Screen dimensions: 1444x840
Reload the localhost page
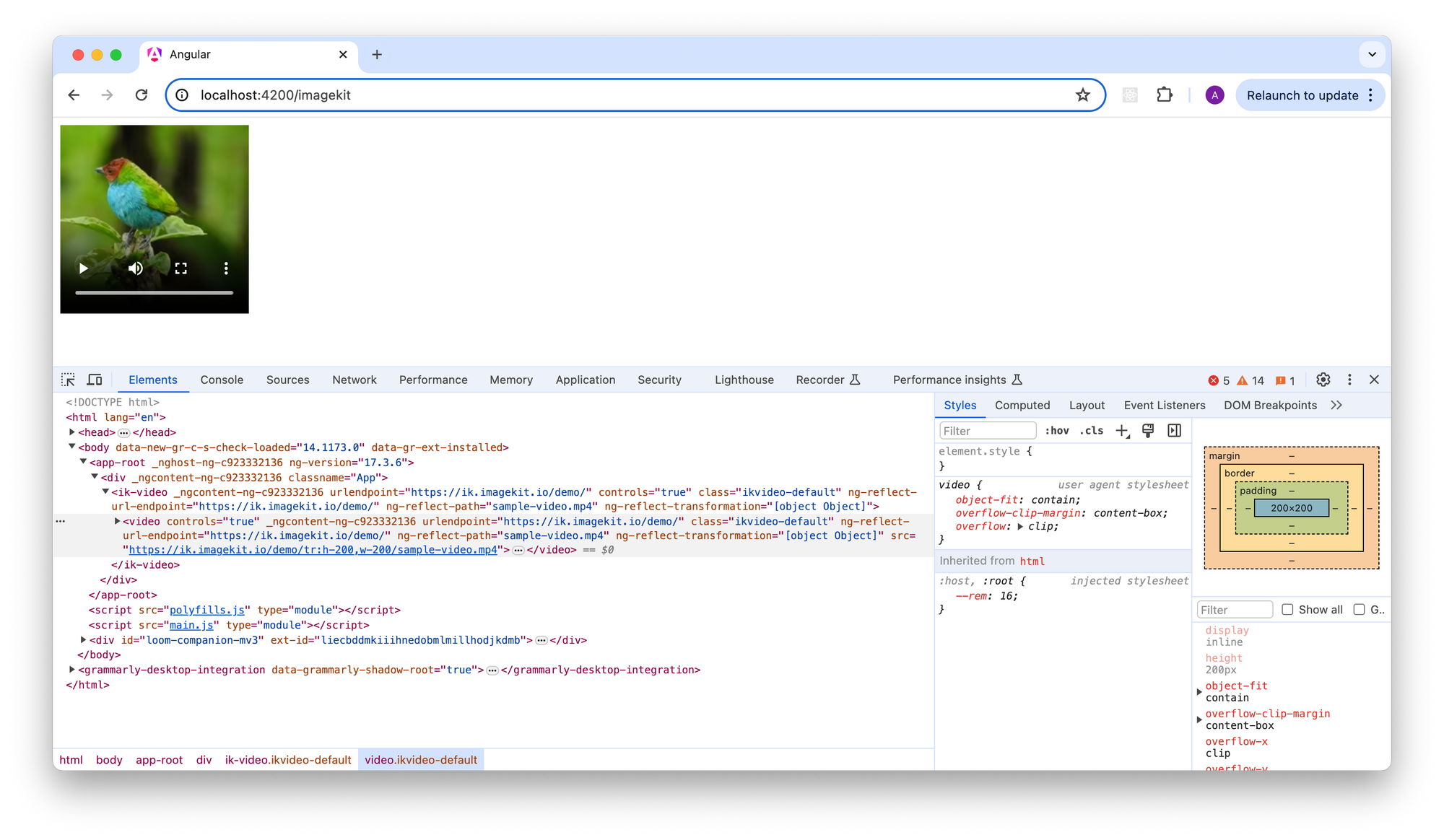[x=142, y=95]
